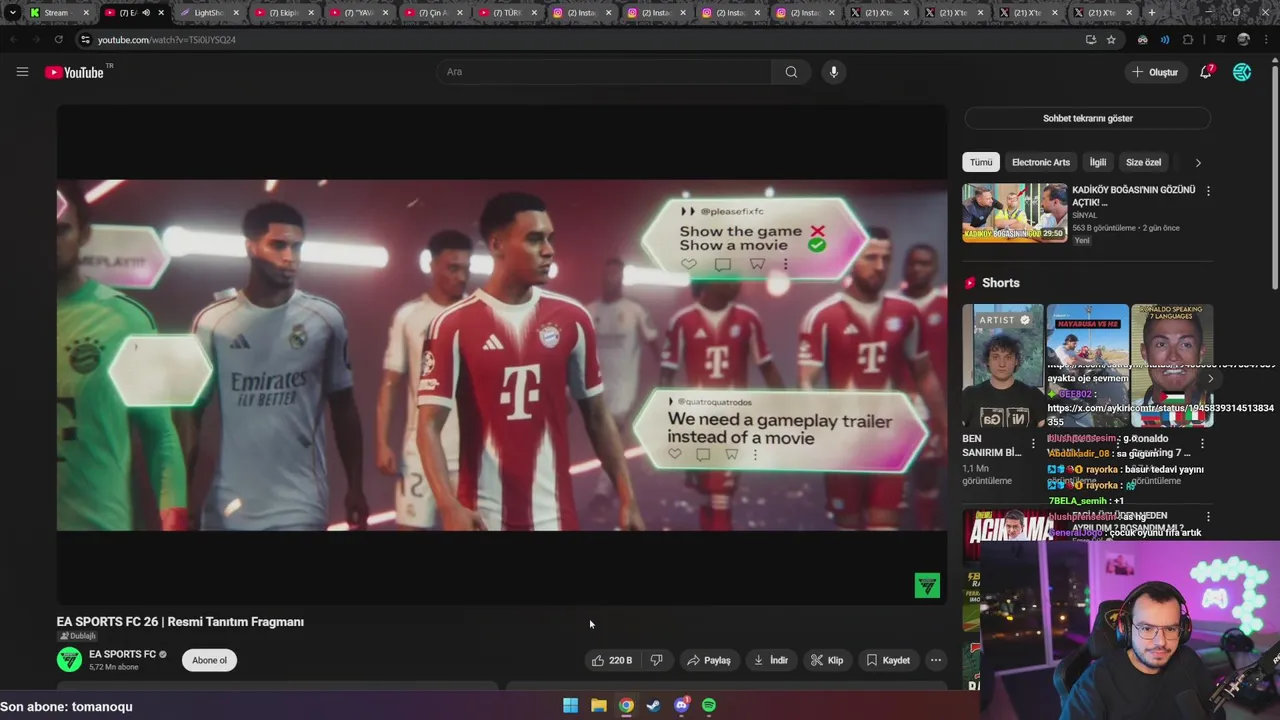This screenshot has height=720, width=1280.
Task: Open options for the BEN SANIRIM Bİ short
Action: pos(1034,443)
